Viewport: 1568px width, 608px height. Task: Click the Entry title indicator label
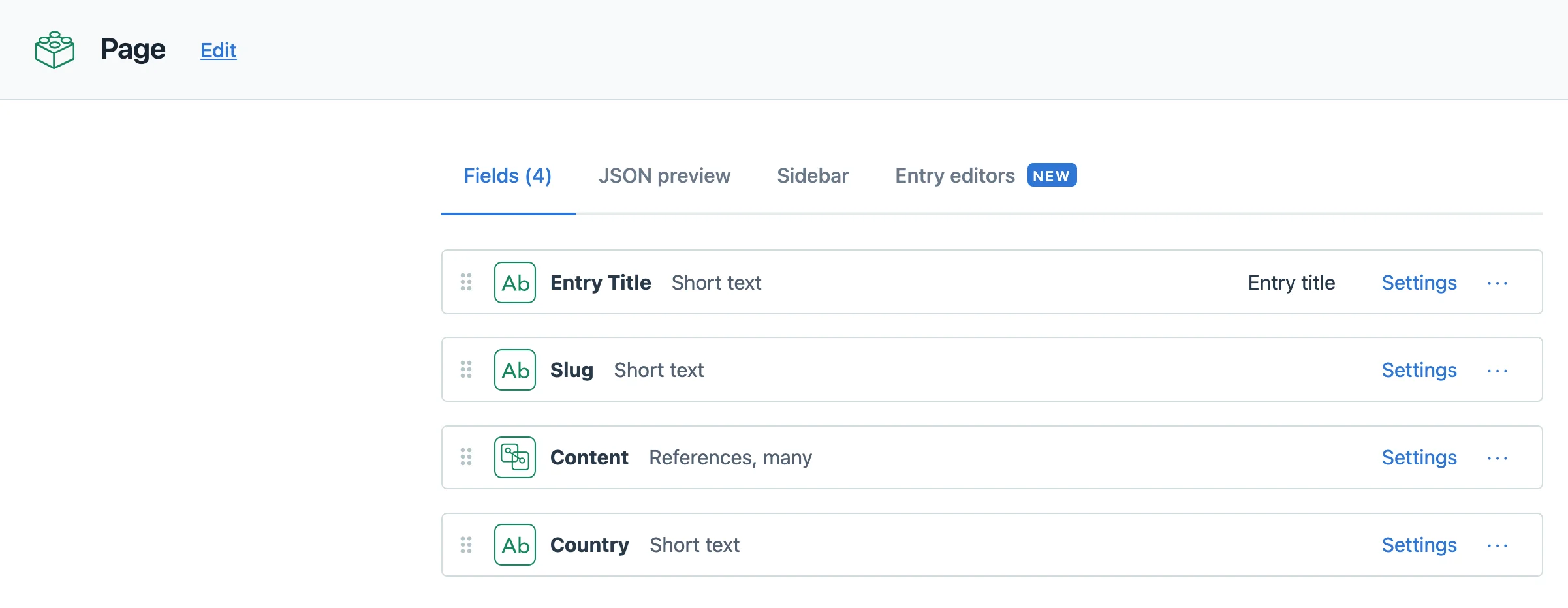(x=1291, y=282)
